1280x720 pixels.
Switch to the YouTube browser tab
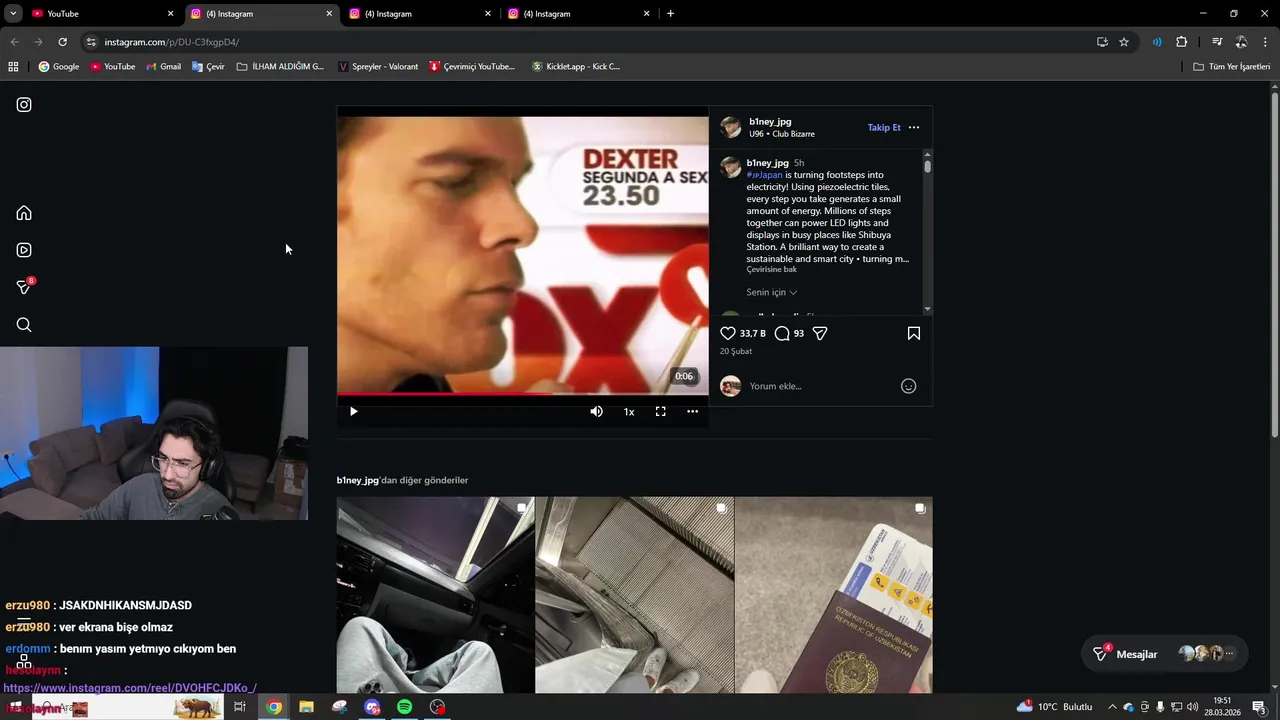[102, 14]
